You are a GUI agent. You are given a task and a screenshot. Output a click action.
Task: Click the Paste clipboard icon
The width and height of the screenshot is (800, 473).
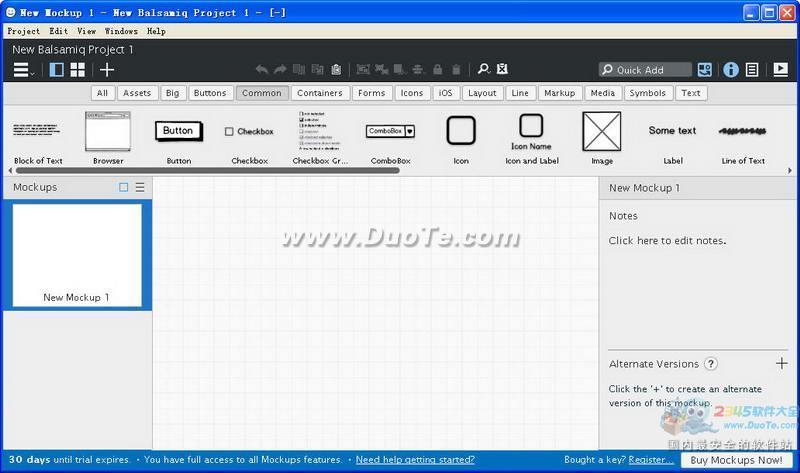pyautogui.click(x=336, y=69)
